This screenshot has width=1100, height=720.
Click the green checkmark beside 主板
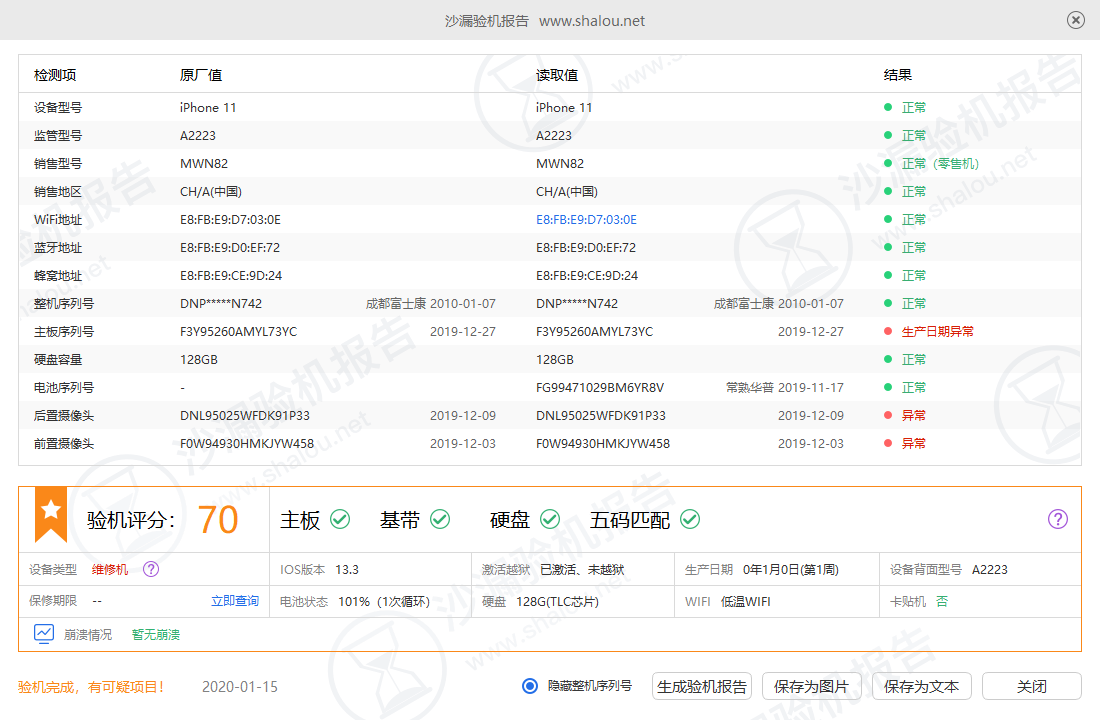[341, 519]
